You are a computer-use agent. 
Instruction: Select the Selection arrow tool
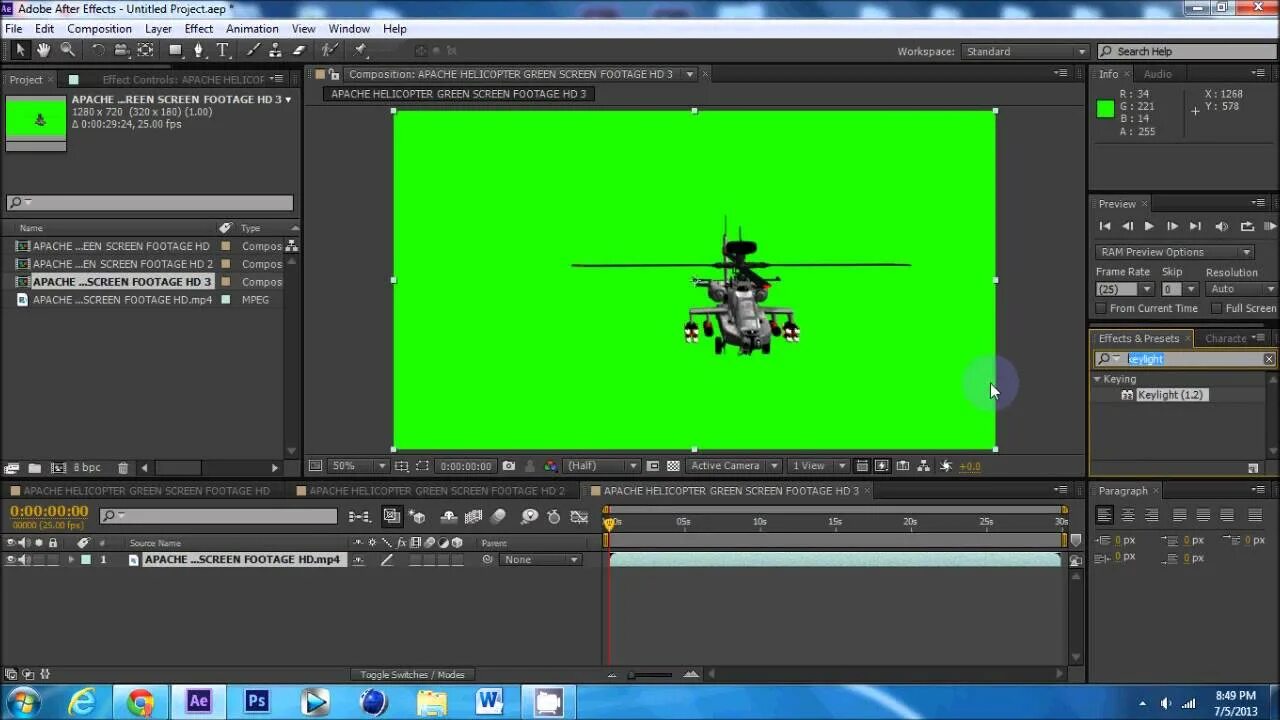pos(21,50)
